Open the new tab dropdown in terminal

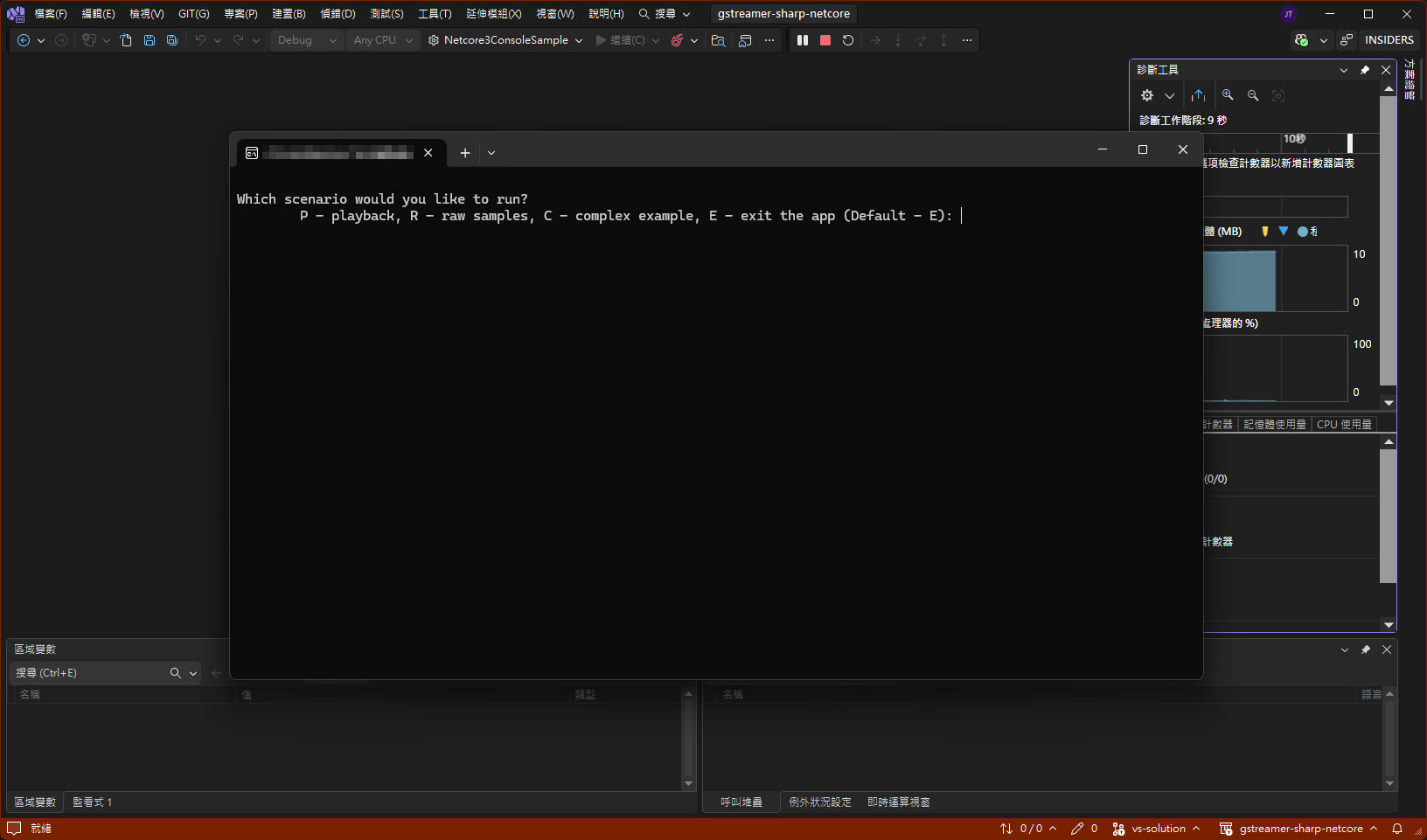click(x=491, y=153)
